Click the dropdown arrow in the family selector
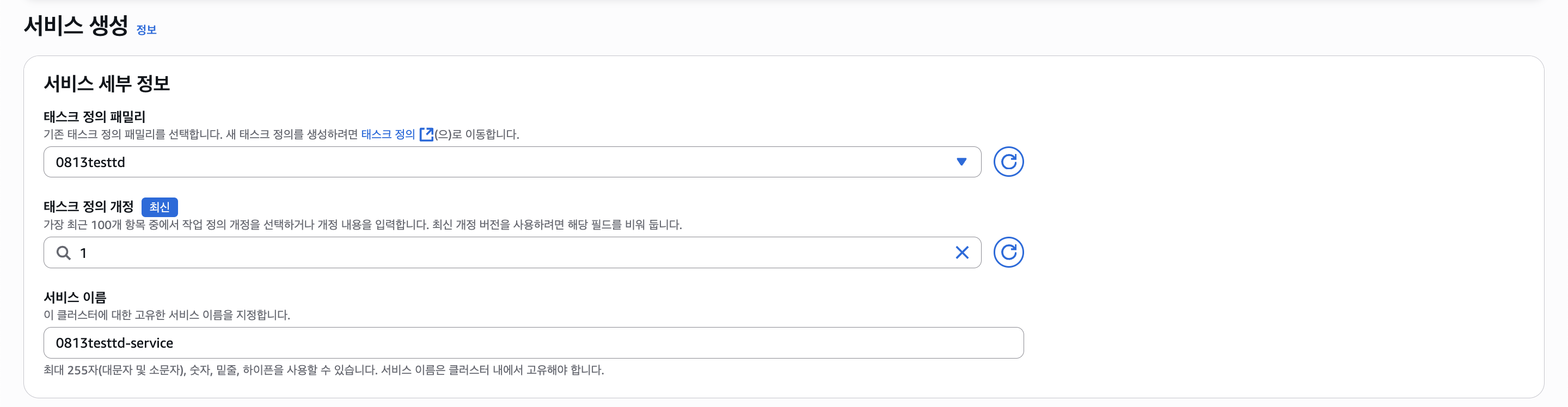 (x=961, y=162)
